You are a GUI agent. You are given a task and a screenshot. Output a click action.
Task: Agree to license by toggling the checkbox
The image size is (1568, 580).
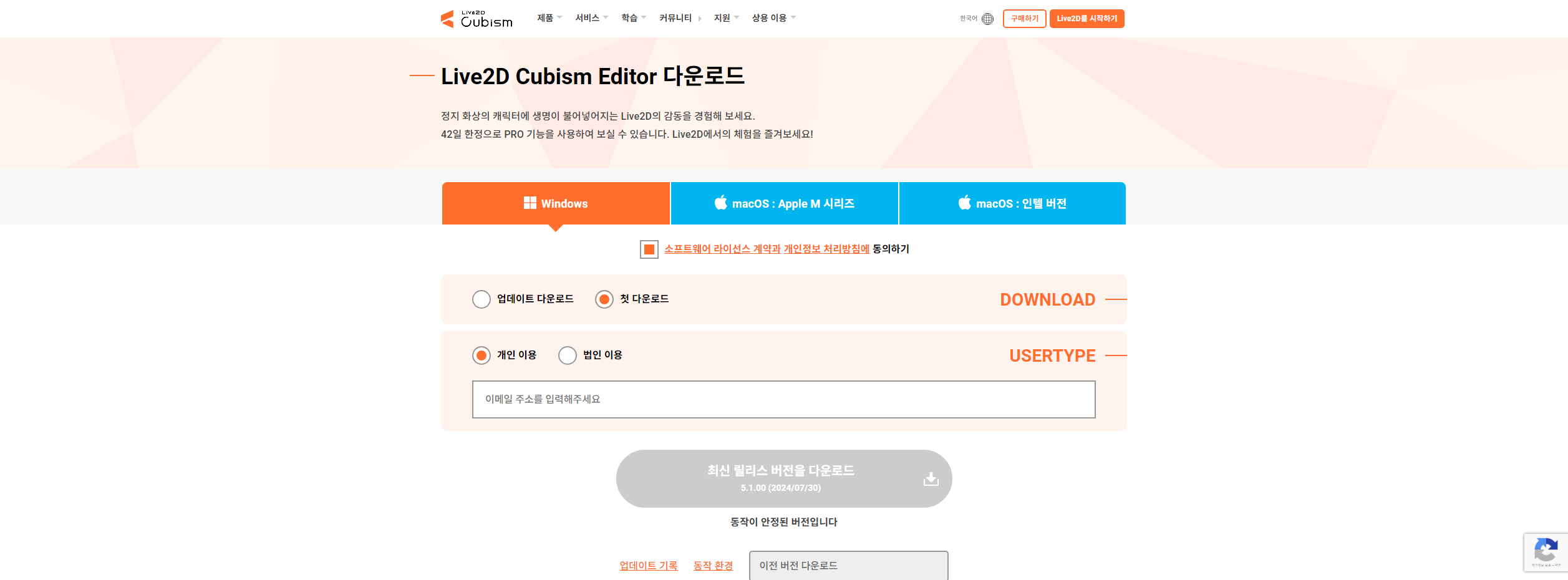tap(649, 249)
